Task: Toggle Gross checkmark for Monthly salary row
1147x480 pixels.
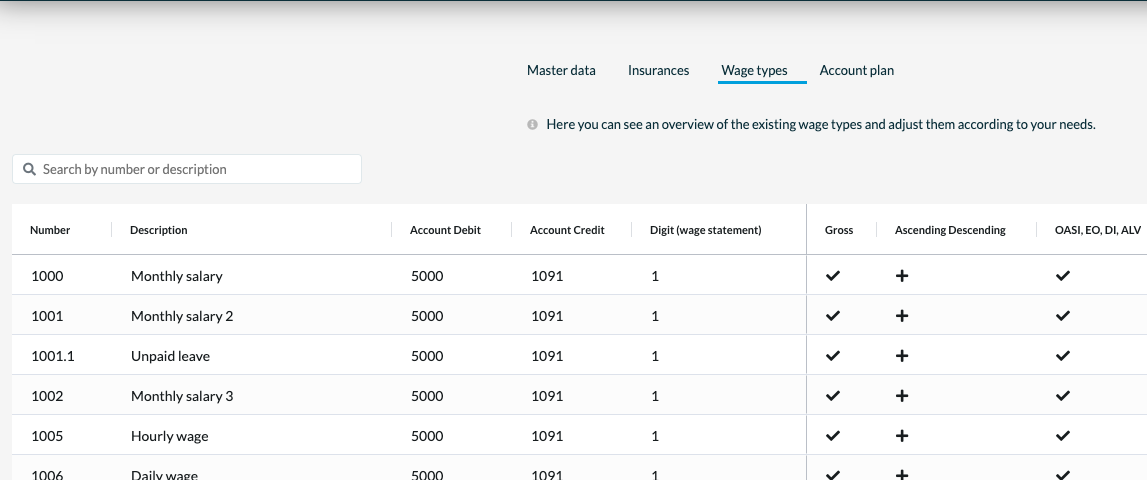Action: (832, 276)
